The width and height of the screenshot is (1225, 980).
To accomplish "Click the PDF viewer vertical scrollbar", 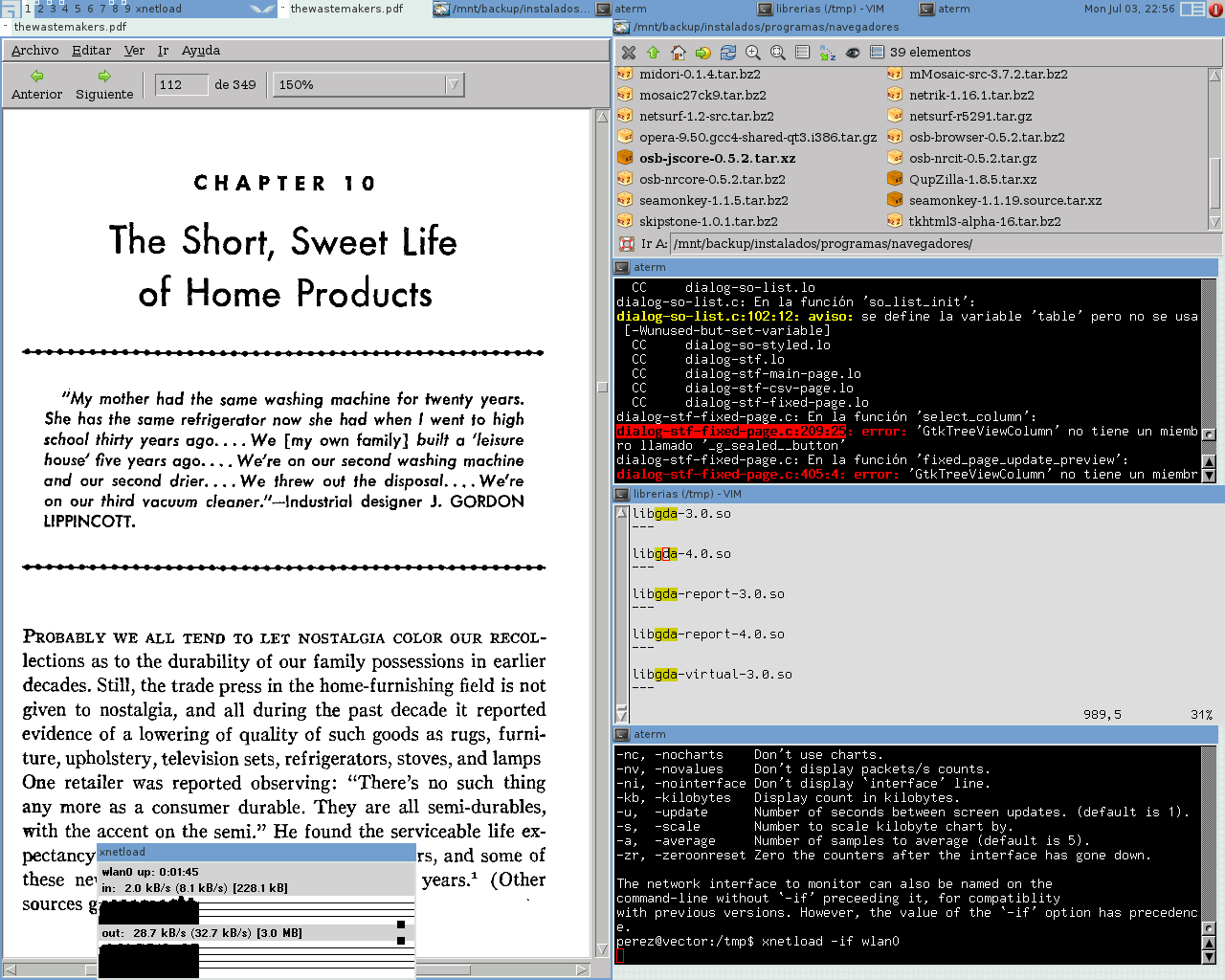I will pyautogui.click(x=602, y=534).
